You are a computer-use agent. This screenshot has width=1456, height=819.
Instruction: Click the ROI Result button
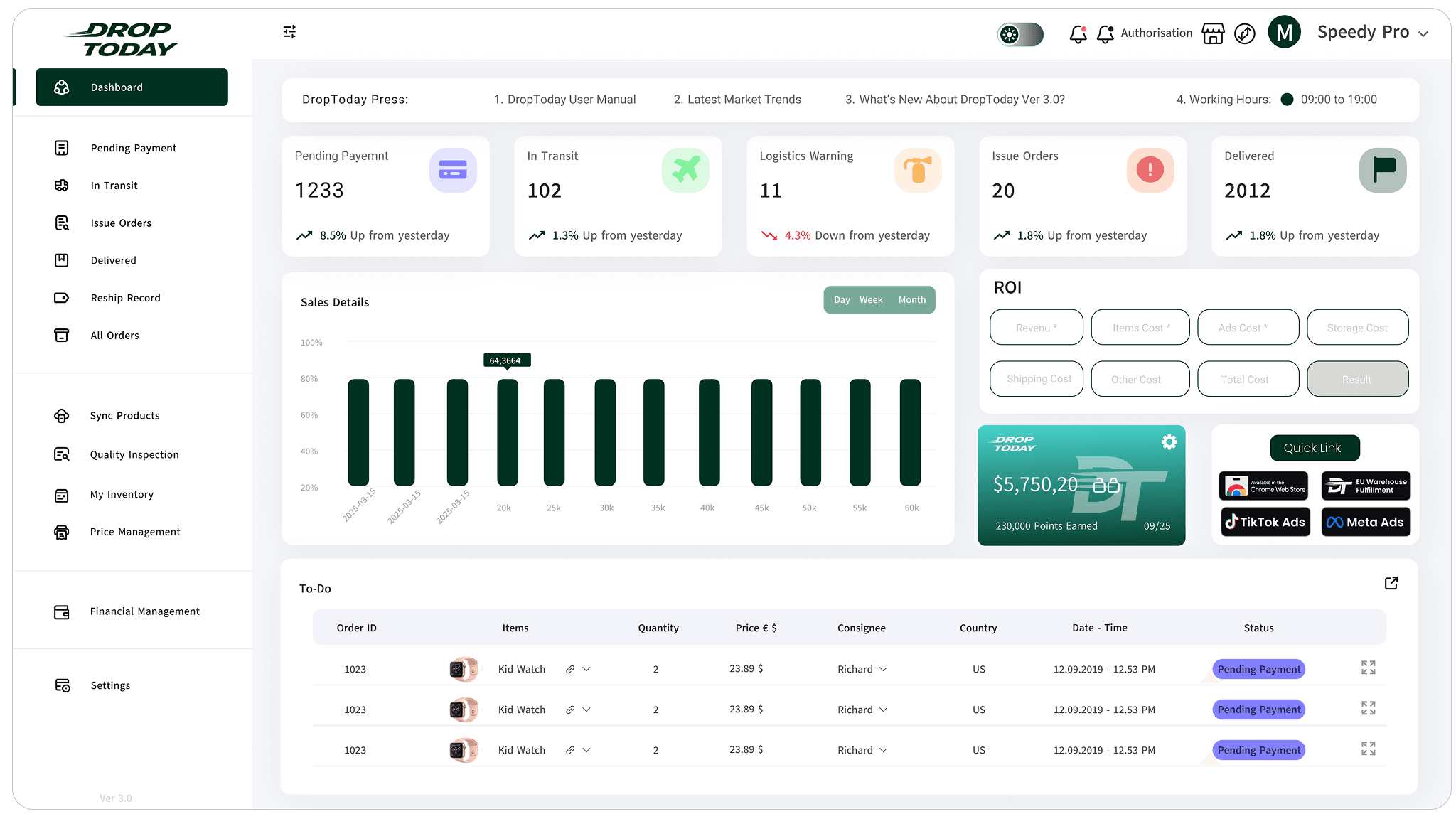tap(1356, 379)
